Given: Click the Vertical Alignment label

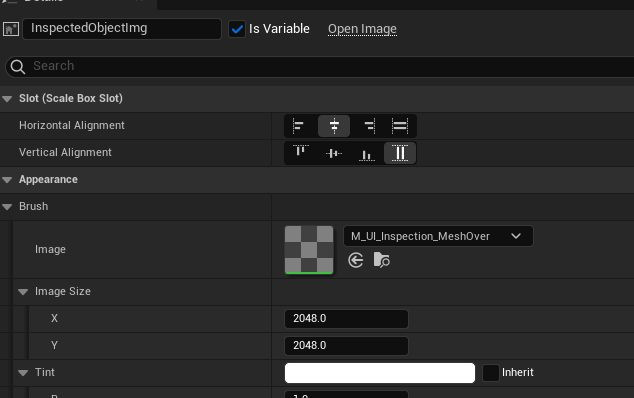Looking at the screenshot, I should [x=66, y=152].
